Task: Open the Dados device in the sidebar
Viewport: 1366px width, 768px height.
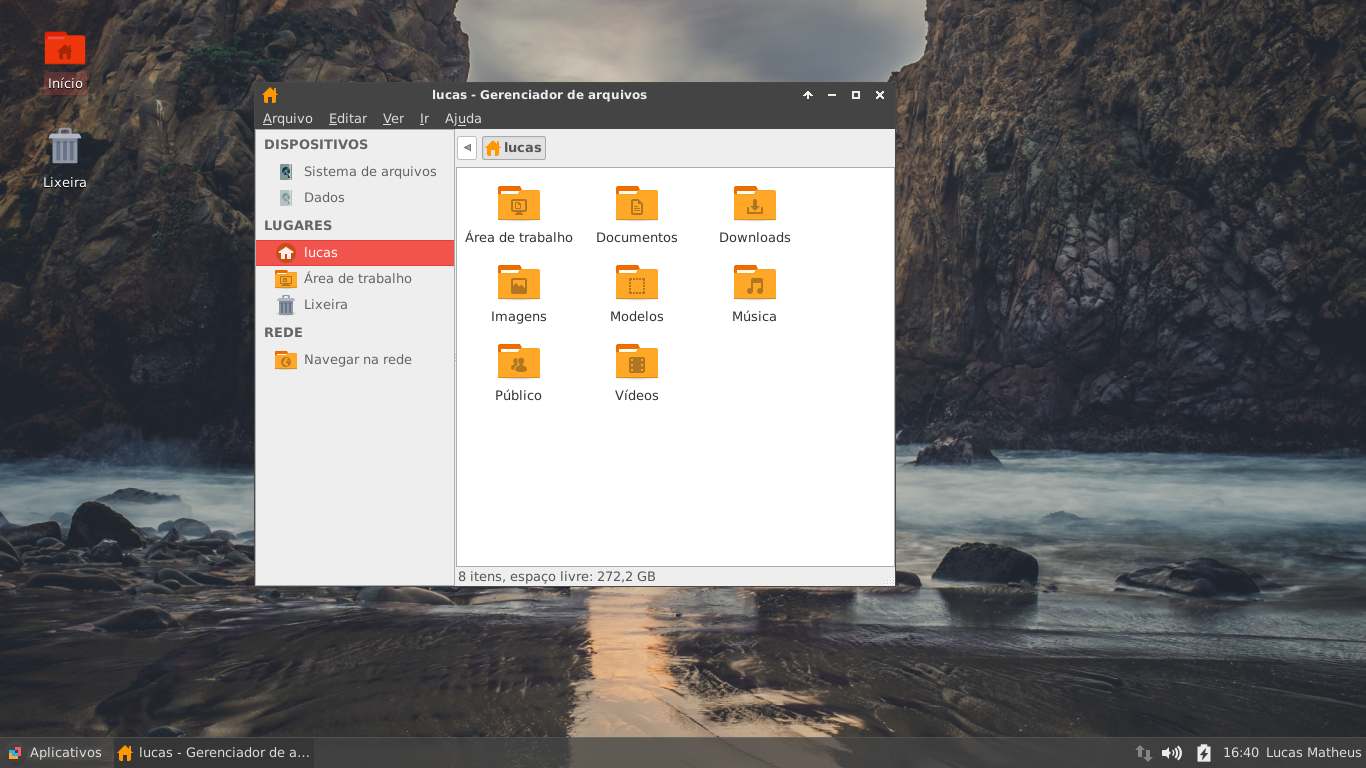Action: click(355, 197)
